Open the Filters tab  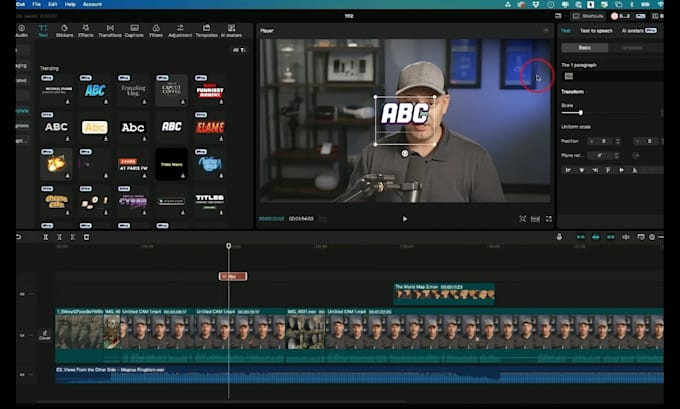coord(156,31)
